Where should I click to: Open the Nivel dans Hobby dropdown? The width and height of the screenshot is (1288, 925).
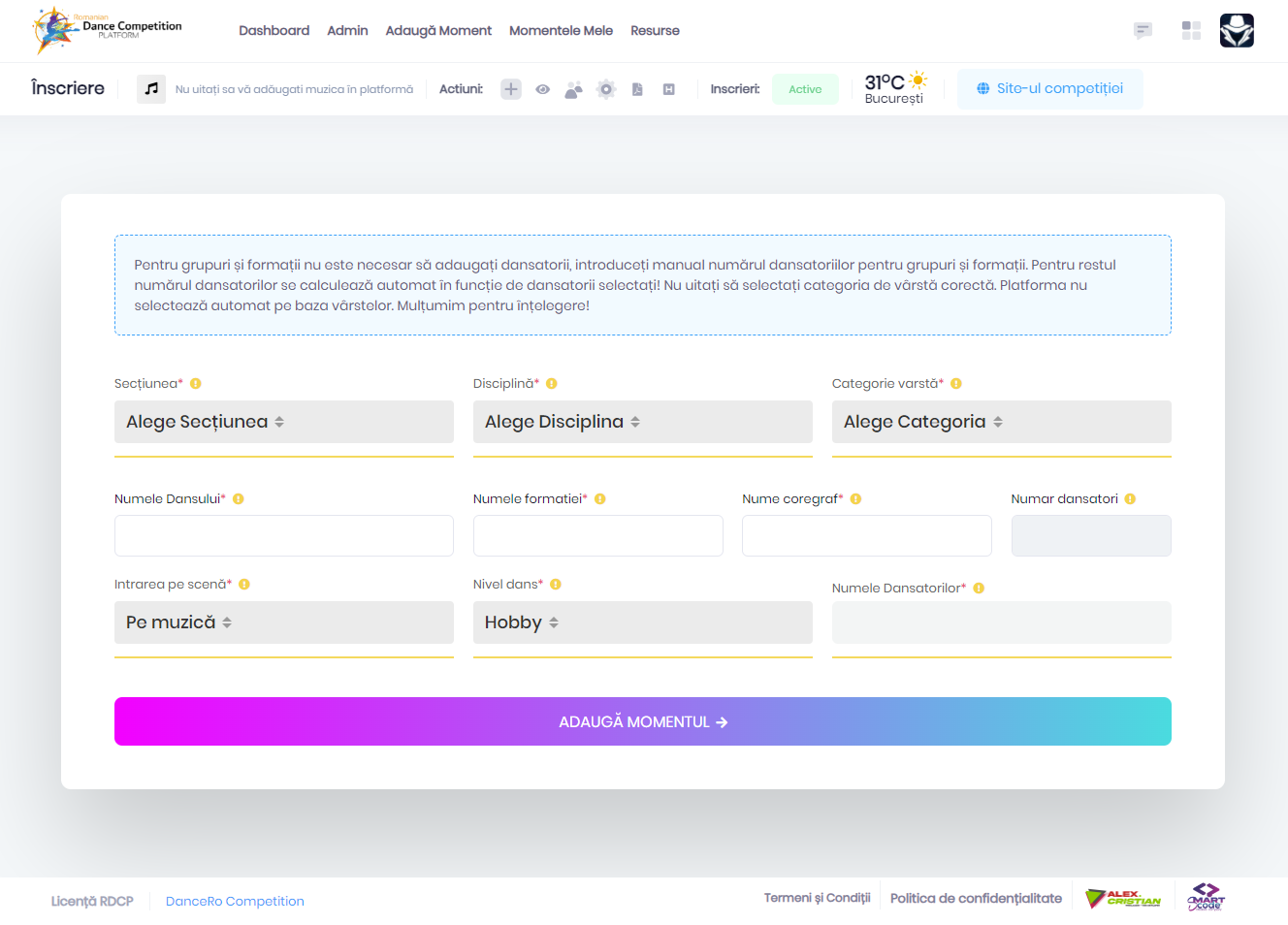point(642,622)
